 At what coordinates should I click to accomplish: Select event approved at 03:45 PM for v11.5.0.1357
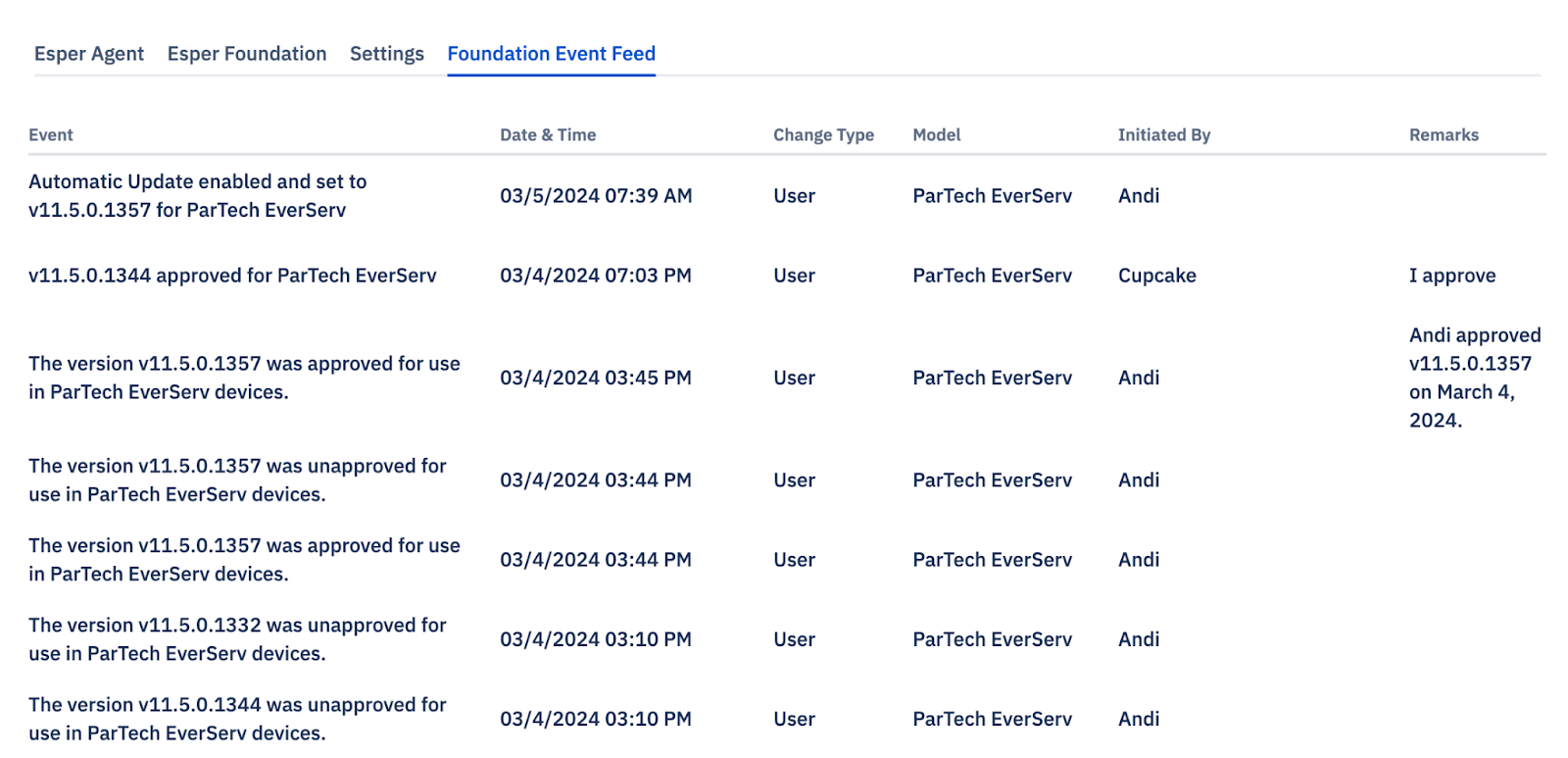244,378
